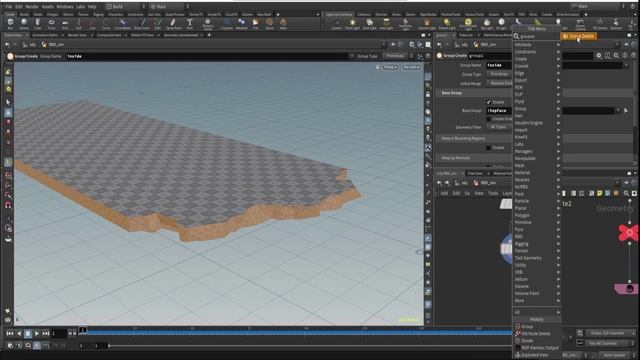This screenshot has width=640, height=360.
Task: Activate the Select tool in viewport toolbar
Action: 8,102
